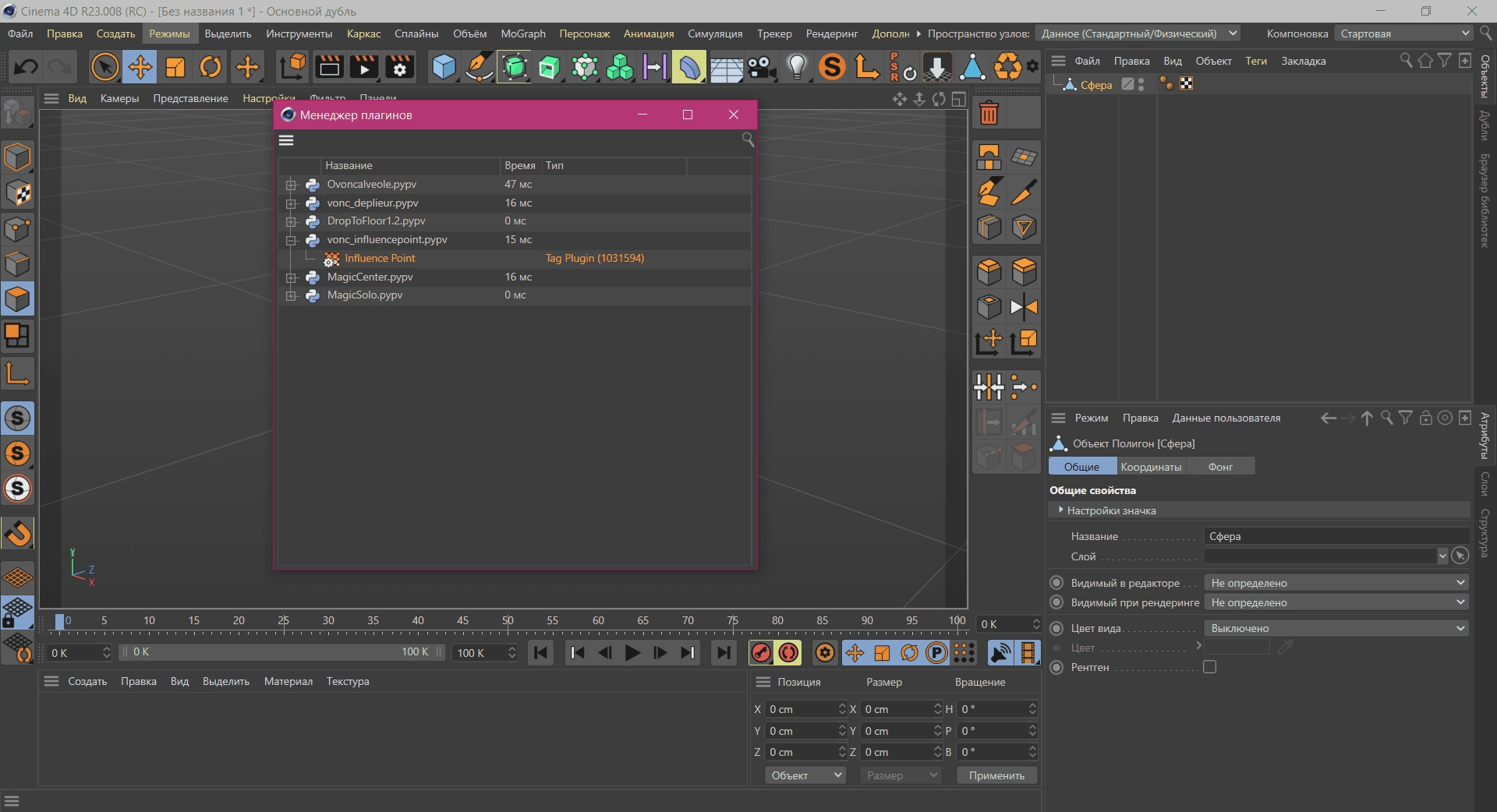
Task: Open Цвет вида dropdown
Action: point(1336,628)
